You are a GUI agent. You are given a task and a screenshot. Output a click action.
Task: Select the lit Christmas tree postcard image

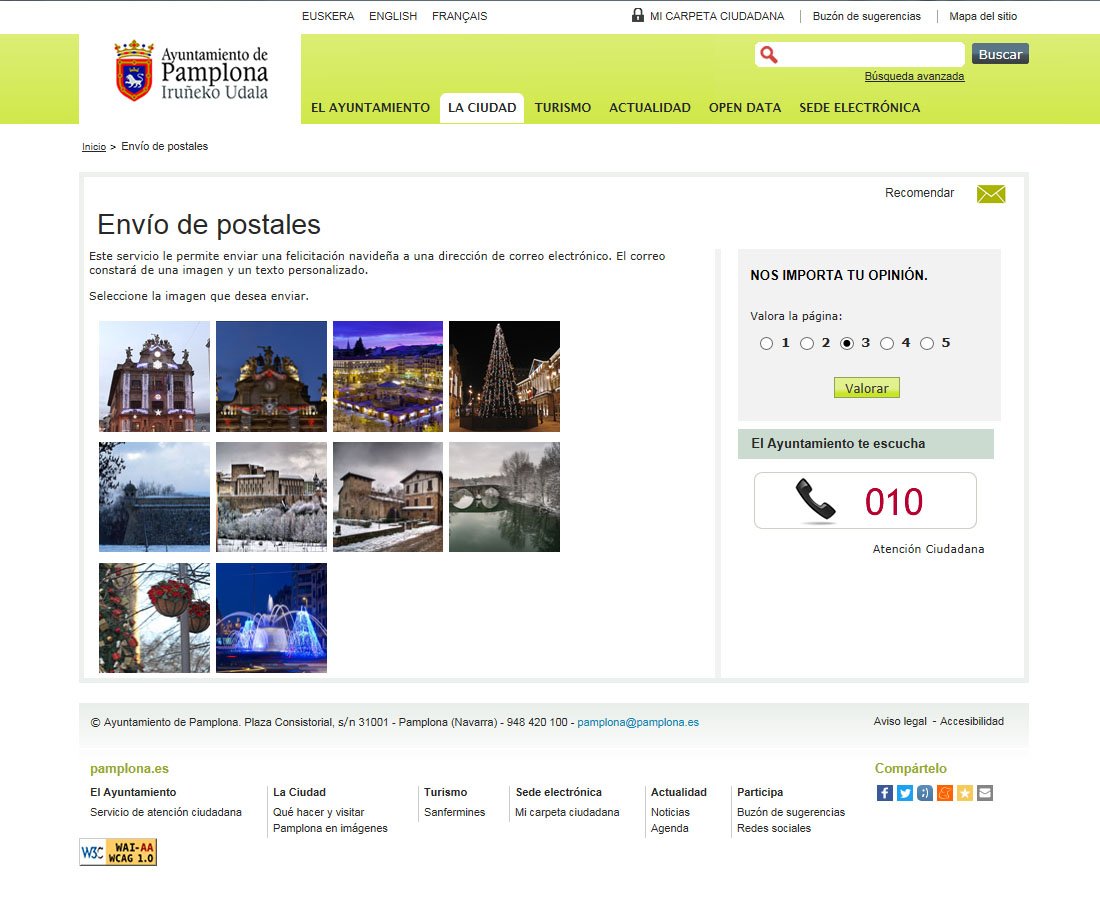point(504,376)
